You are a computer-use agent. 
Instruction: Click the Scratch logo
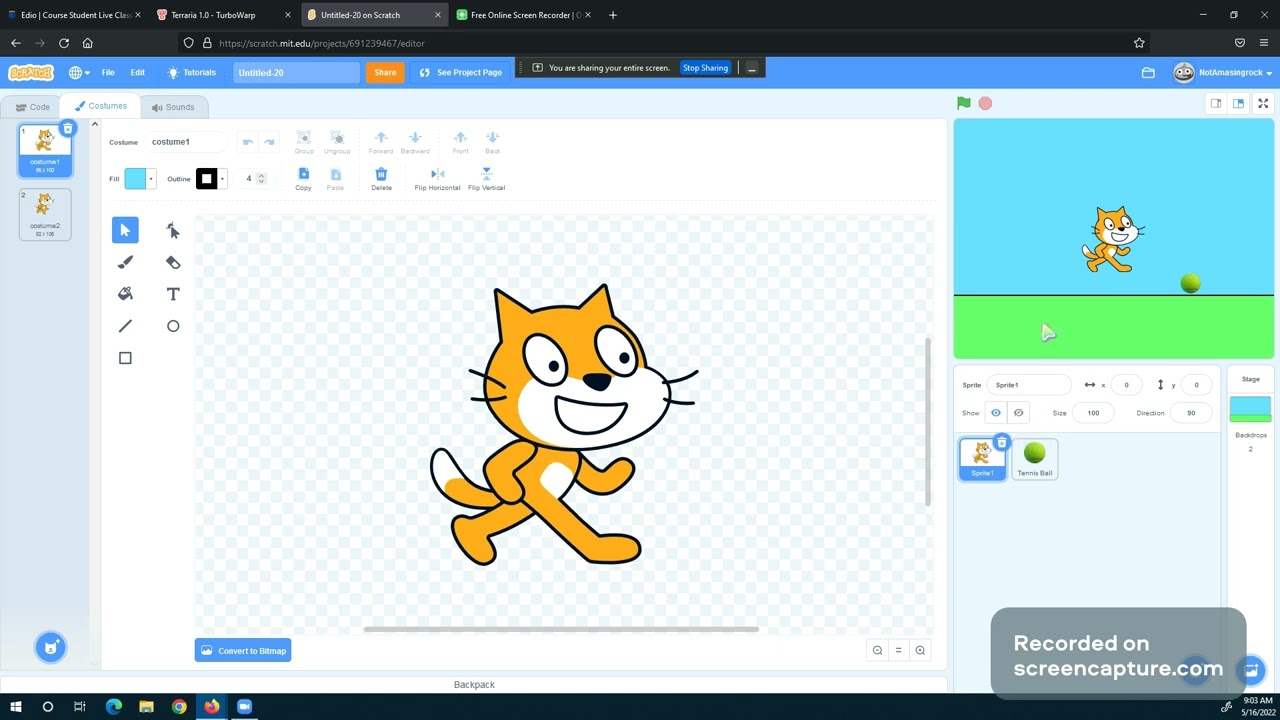click(x=30, y=73)
